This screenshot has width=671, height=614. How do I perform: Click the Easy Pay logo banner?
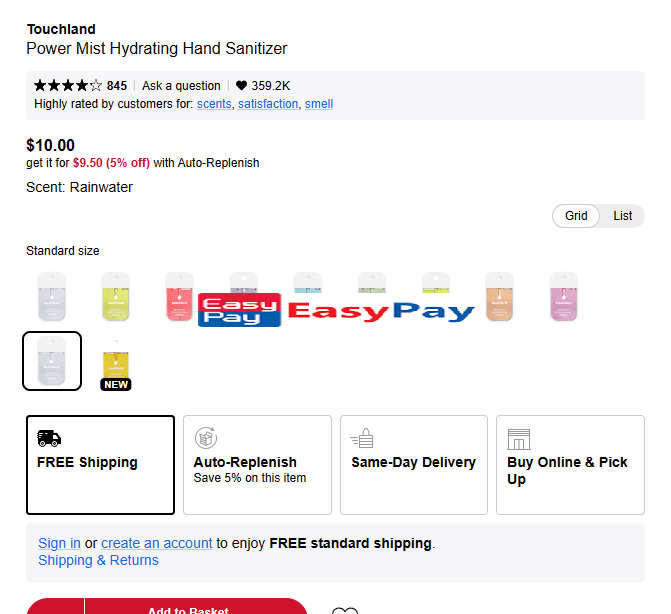[x=336, y=311]
